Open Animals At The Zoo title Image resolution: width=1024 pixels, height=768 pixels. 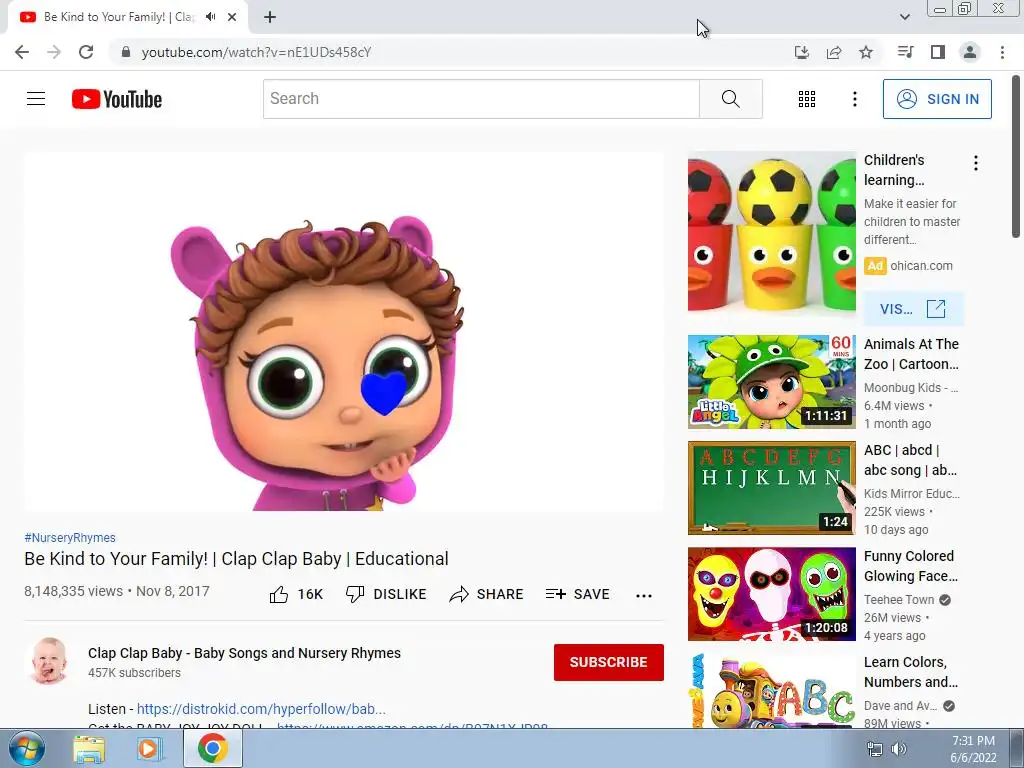pos(911,354)
